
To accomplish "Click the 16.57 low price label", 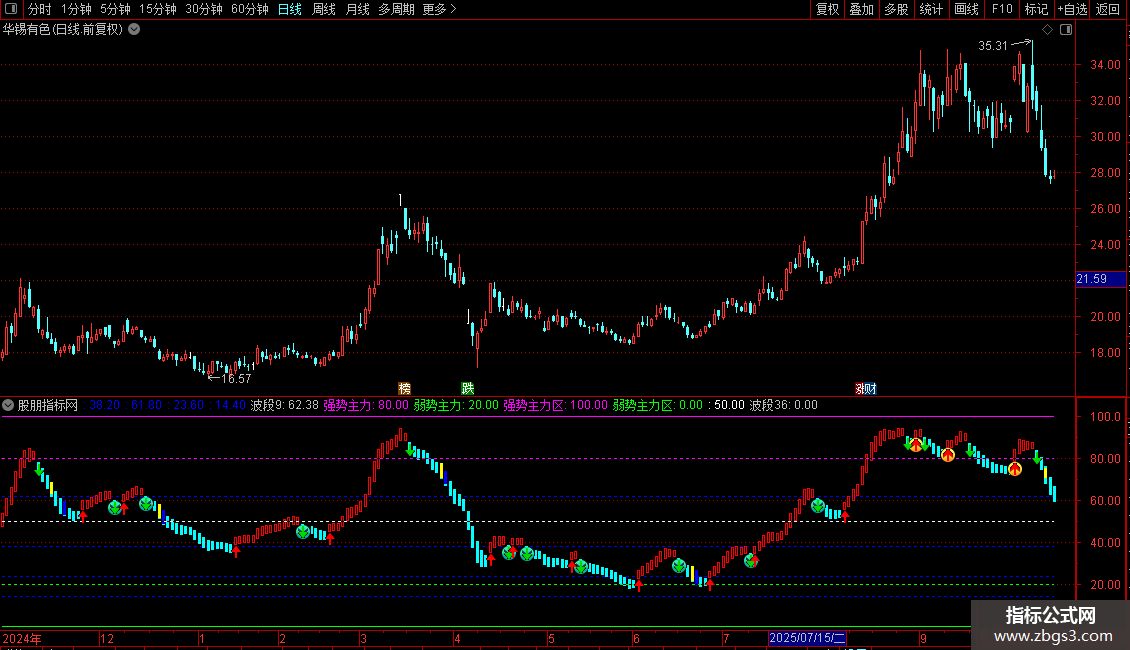I will point(236,378).
